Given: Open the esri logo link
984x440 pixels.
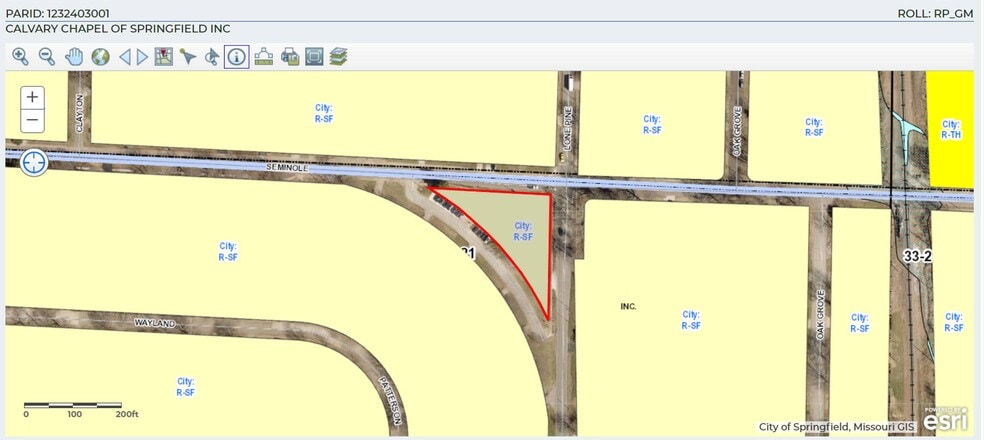Looking at the screenshot, I should click(x=945, y=421).
